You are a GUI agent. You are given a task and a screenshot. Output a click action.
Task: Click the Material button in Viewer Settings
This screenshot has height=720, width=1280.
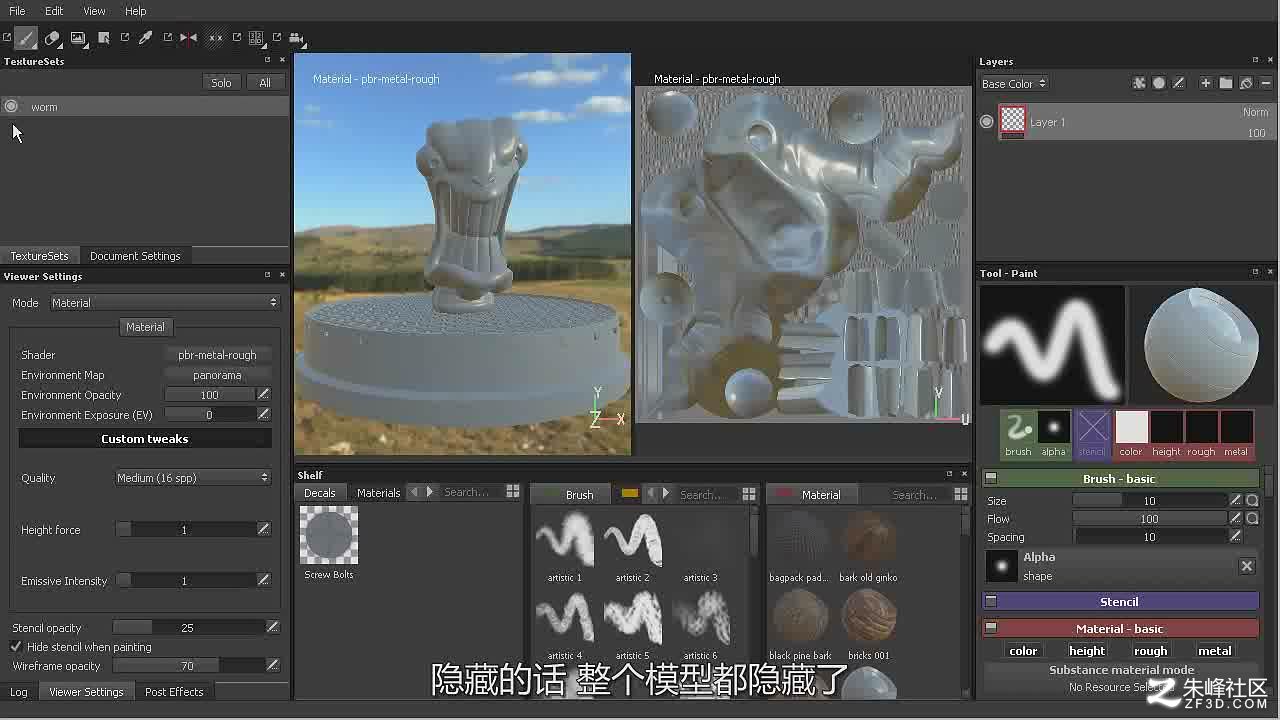coord(145,327)
